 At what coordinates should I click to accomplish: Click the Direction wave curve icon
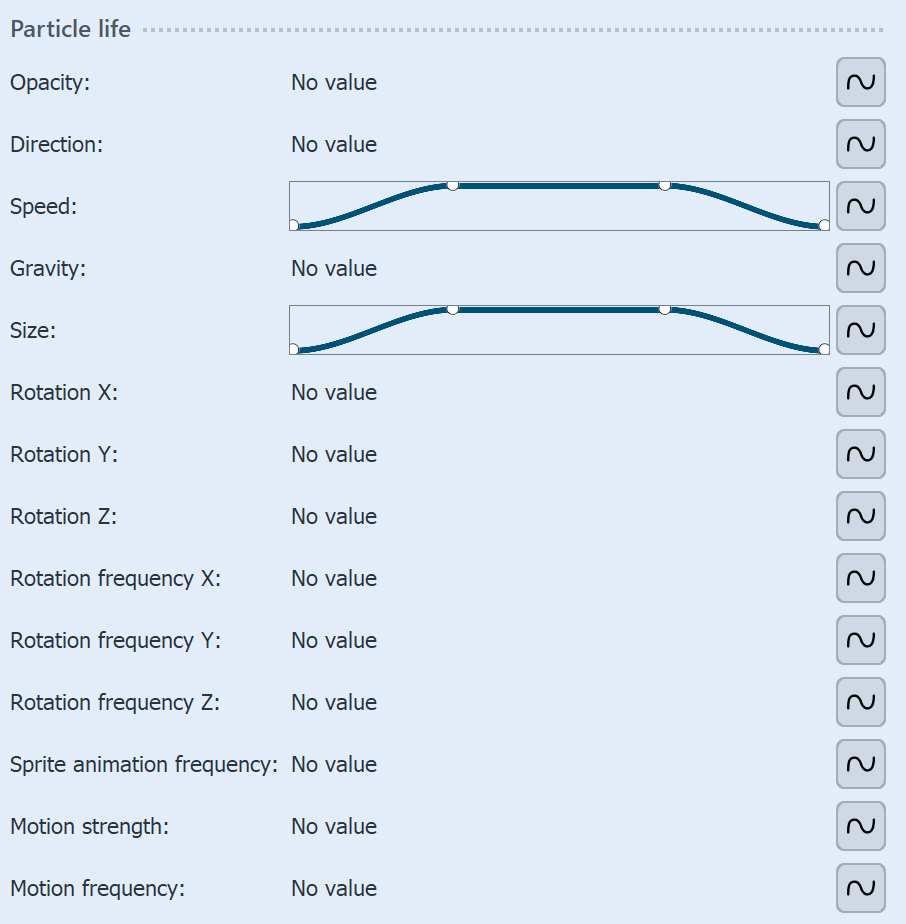860,144
